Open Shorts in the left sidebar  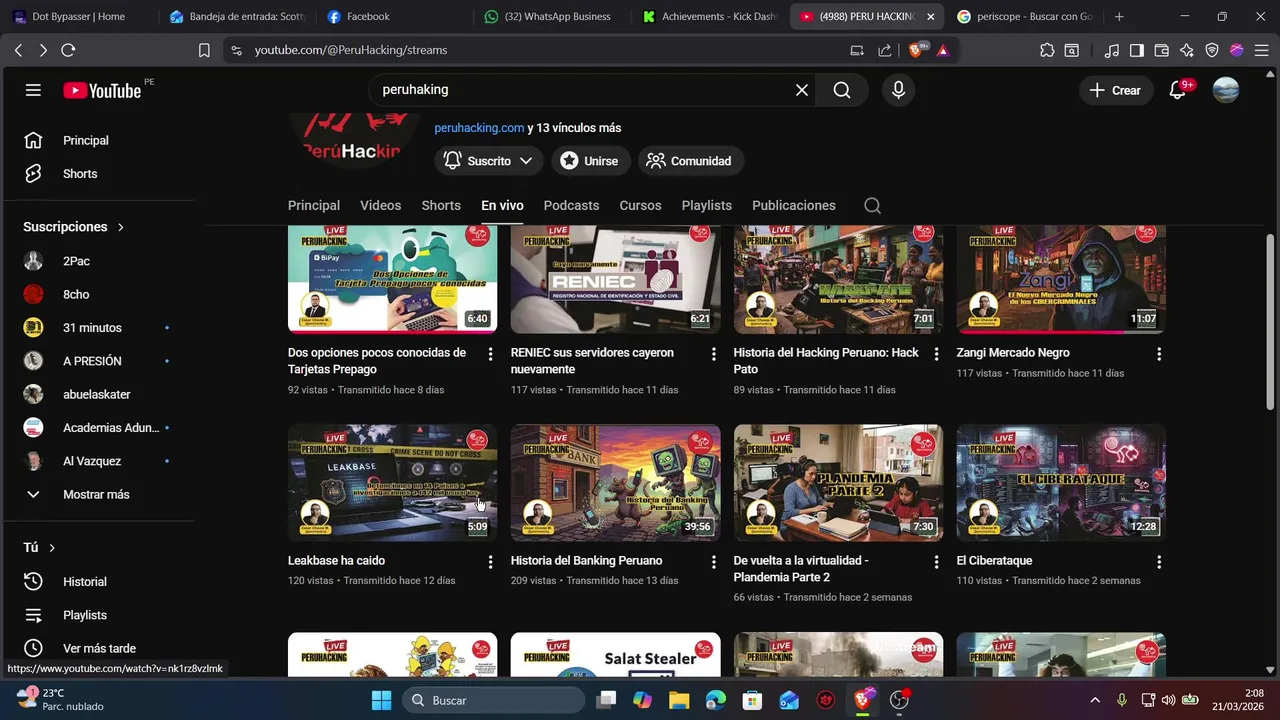[x=96, y=174]
